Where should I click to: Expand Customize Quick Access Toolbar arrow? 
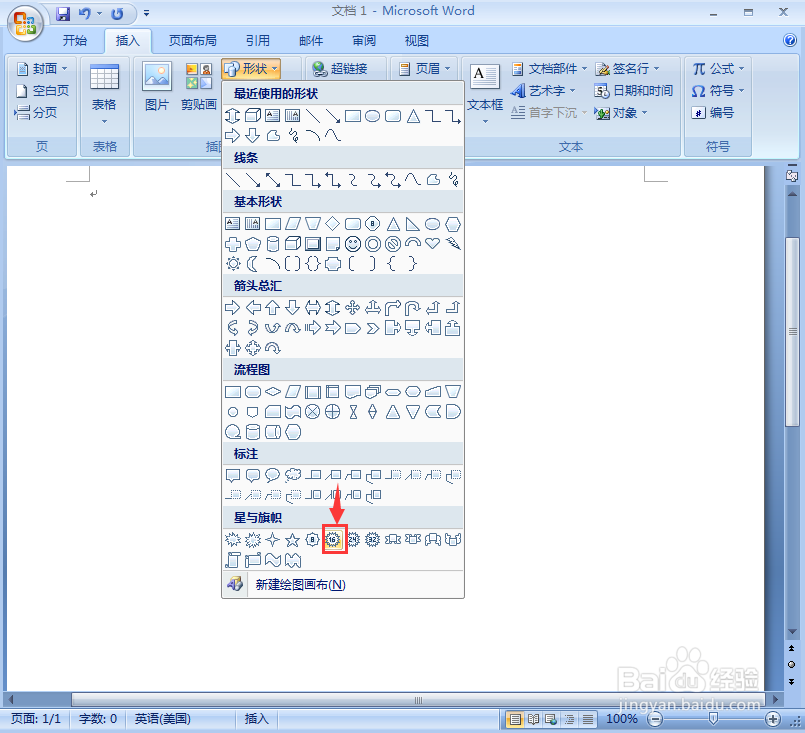tap(146, 13)
